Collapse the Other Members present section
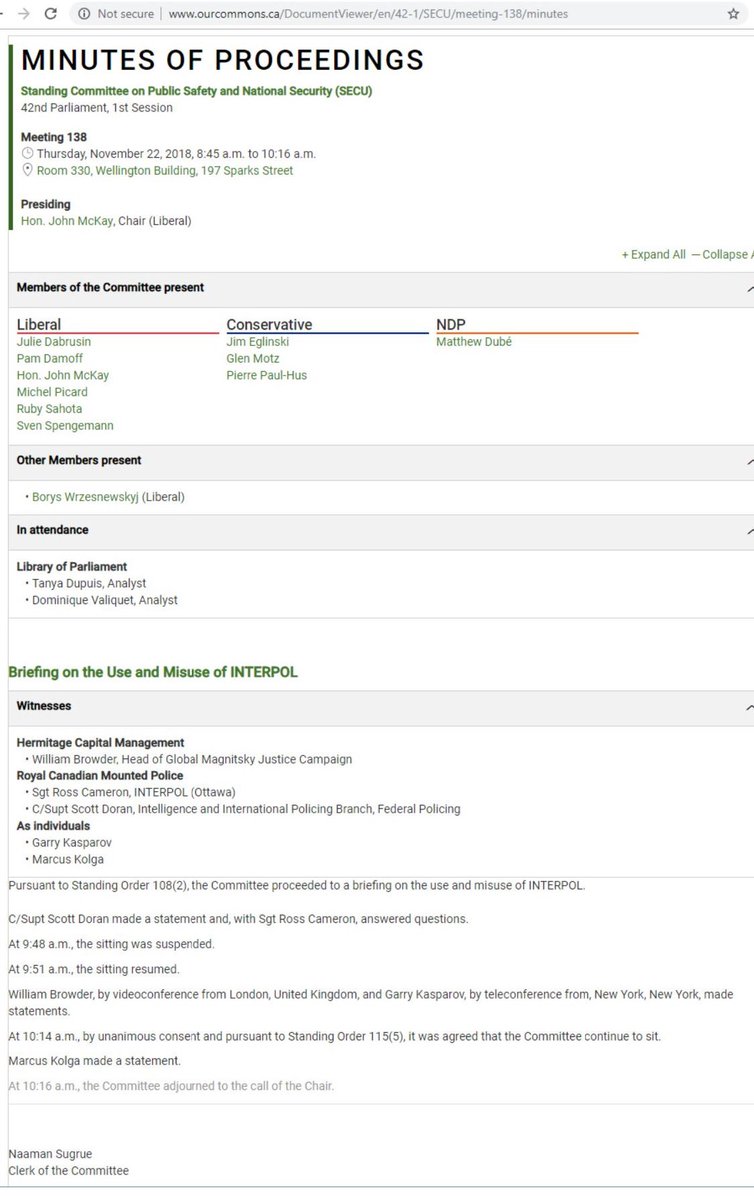The image size is (754, 1200). (x=750, y=461)
